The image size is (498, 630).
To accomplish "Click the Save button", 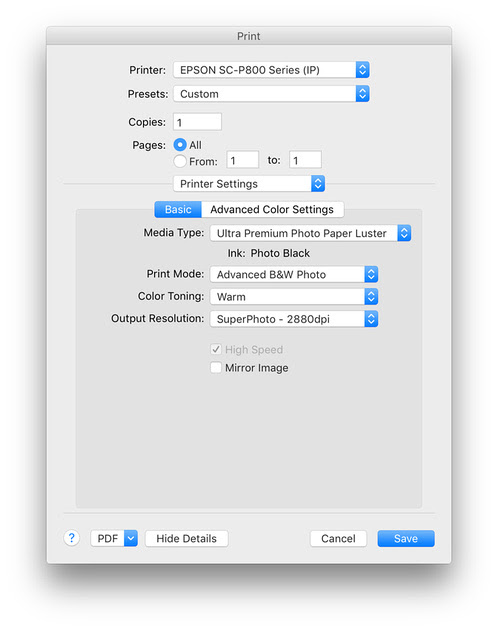I will (406, 538).
